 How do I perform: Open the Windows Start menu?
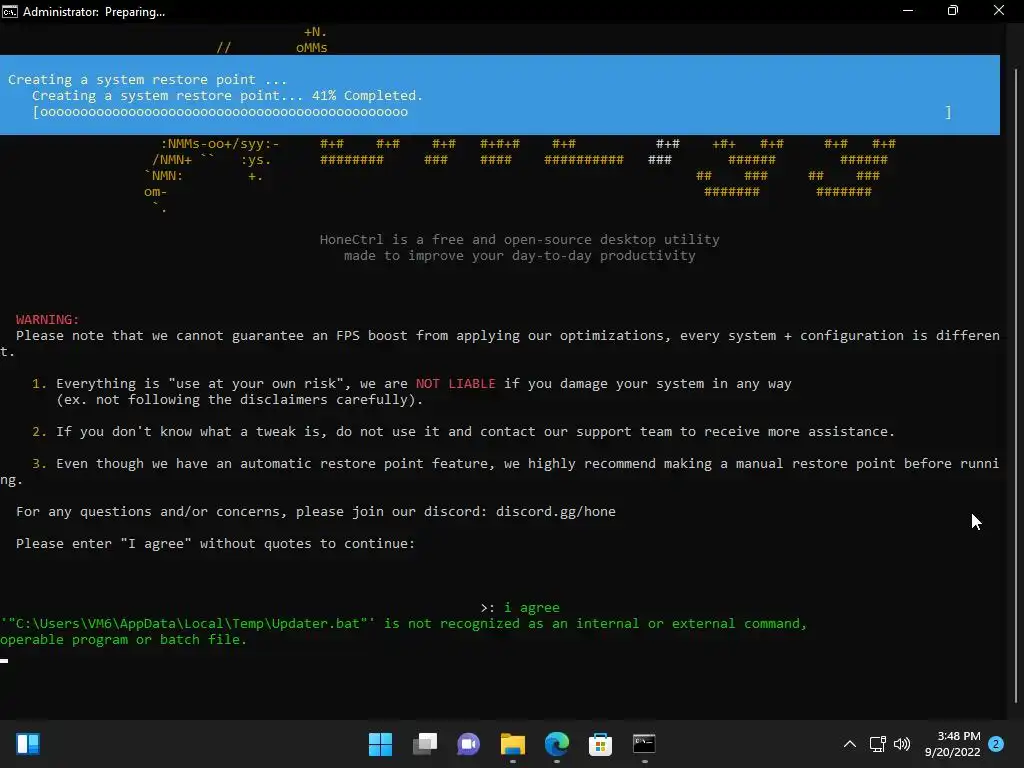380,743
